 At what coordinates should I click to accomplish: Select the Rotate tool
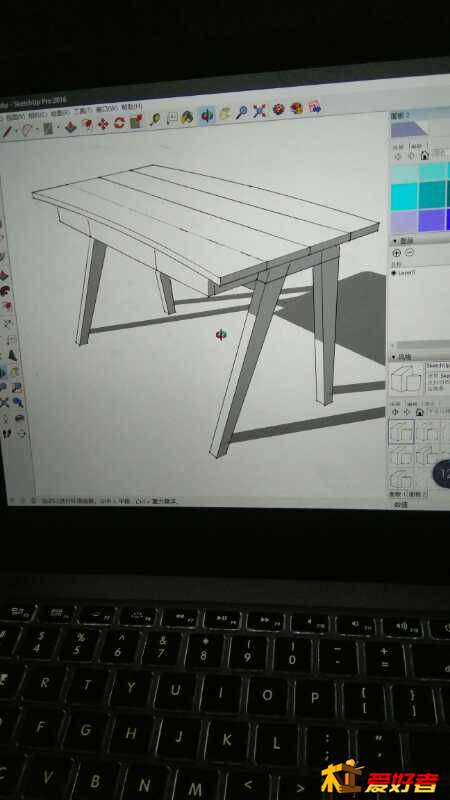119,122
